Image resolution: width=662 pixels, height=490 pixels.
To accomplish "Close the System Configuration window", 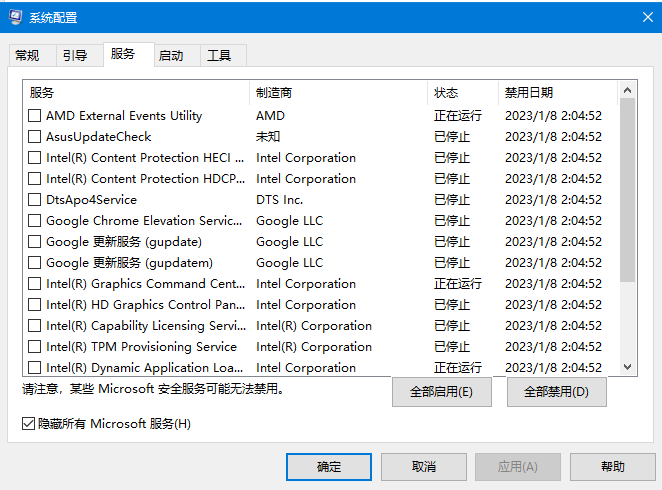I will (x=637, y=17).
